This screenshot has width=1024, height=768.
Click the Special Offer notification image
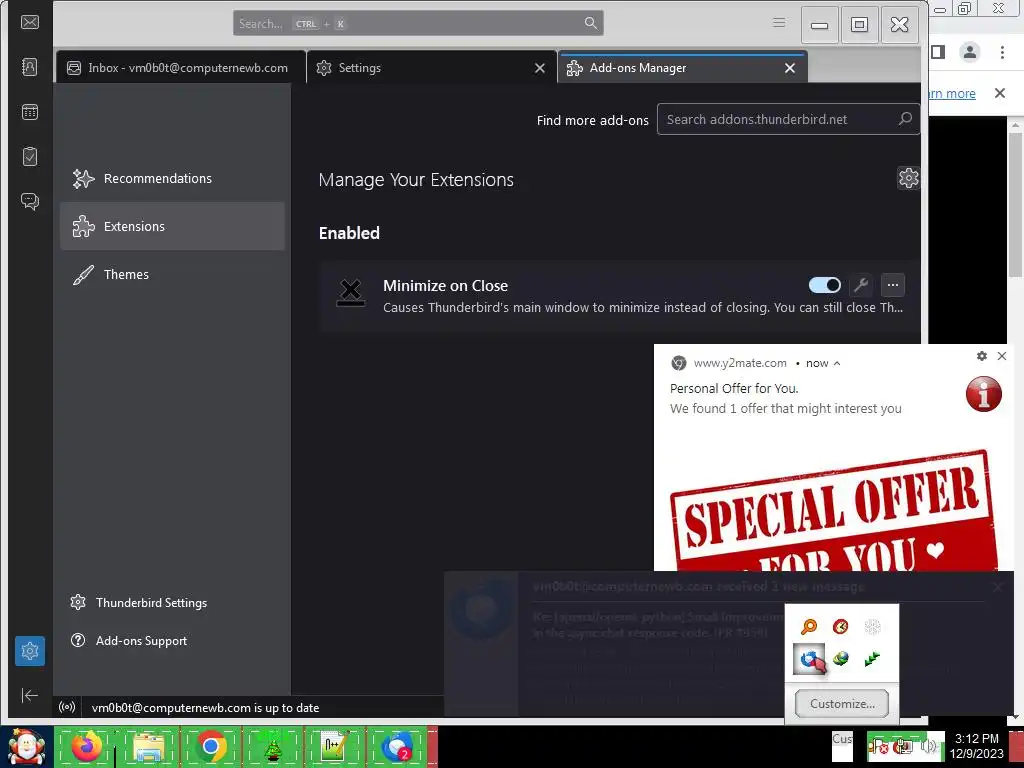pyautogui.click(x=834, y=509)
